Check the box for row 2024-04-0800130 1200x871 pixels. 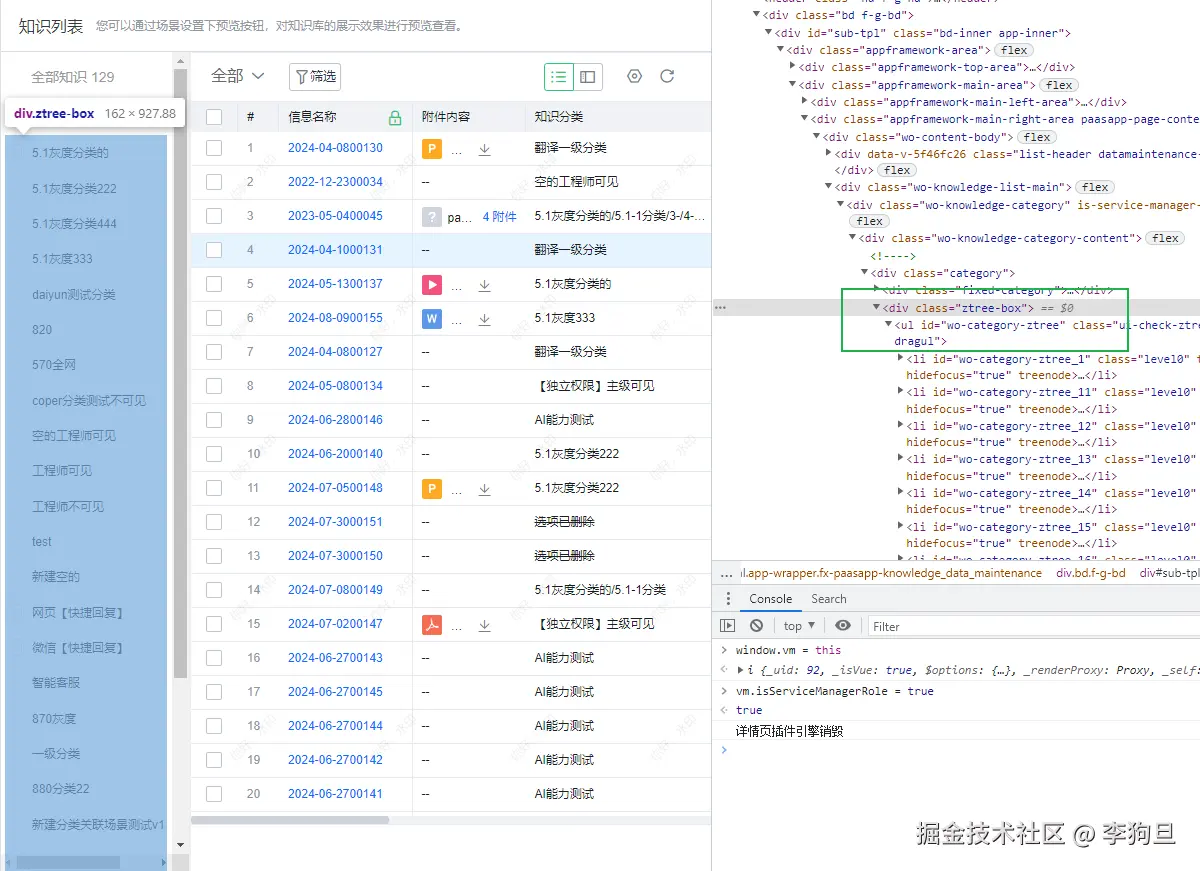pyautogui.click(x=214, y=148)
